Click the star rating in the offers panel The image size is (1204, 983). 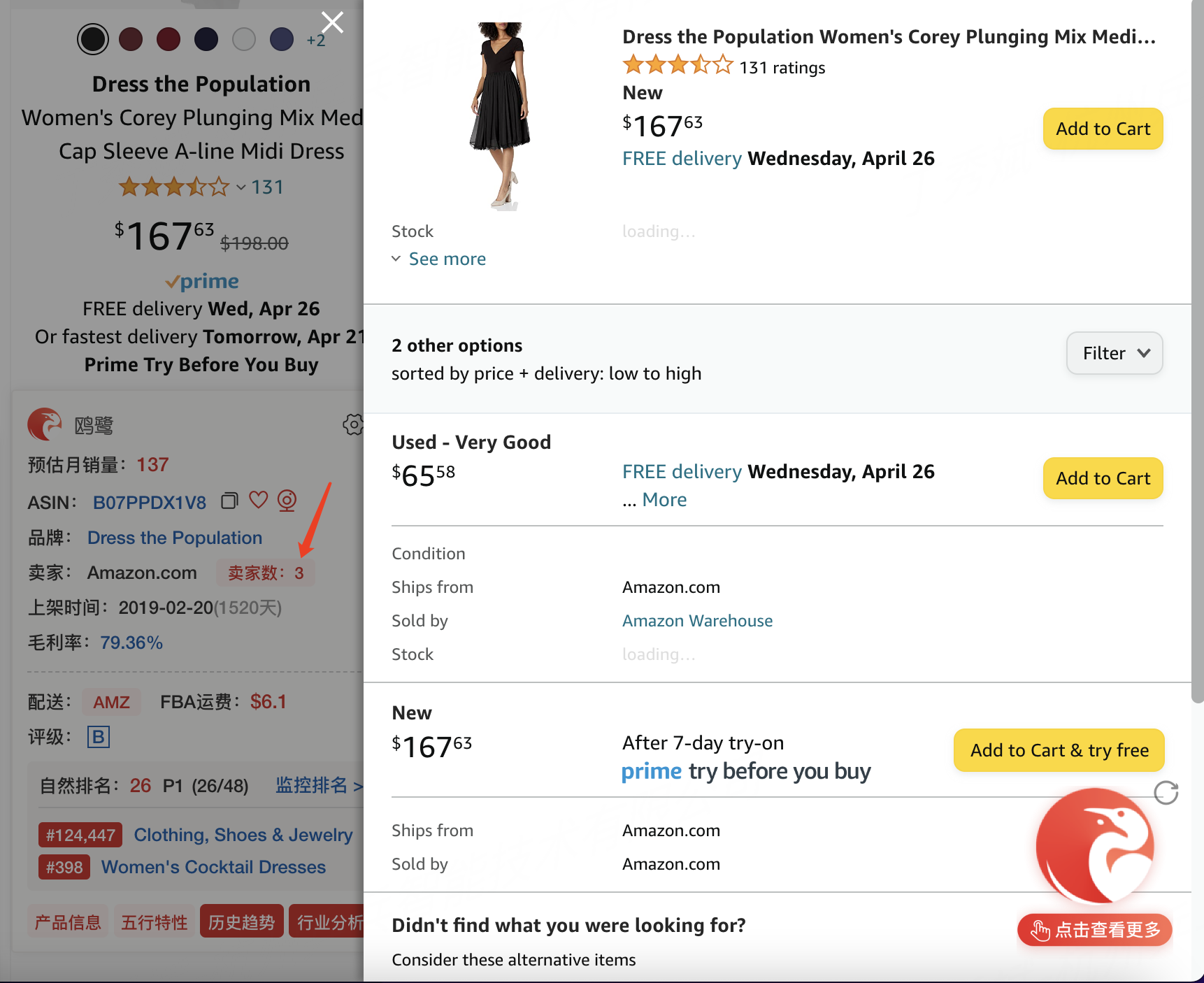pyautogui.click(x=678, y=66)
